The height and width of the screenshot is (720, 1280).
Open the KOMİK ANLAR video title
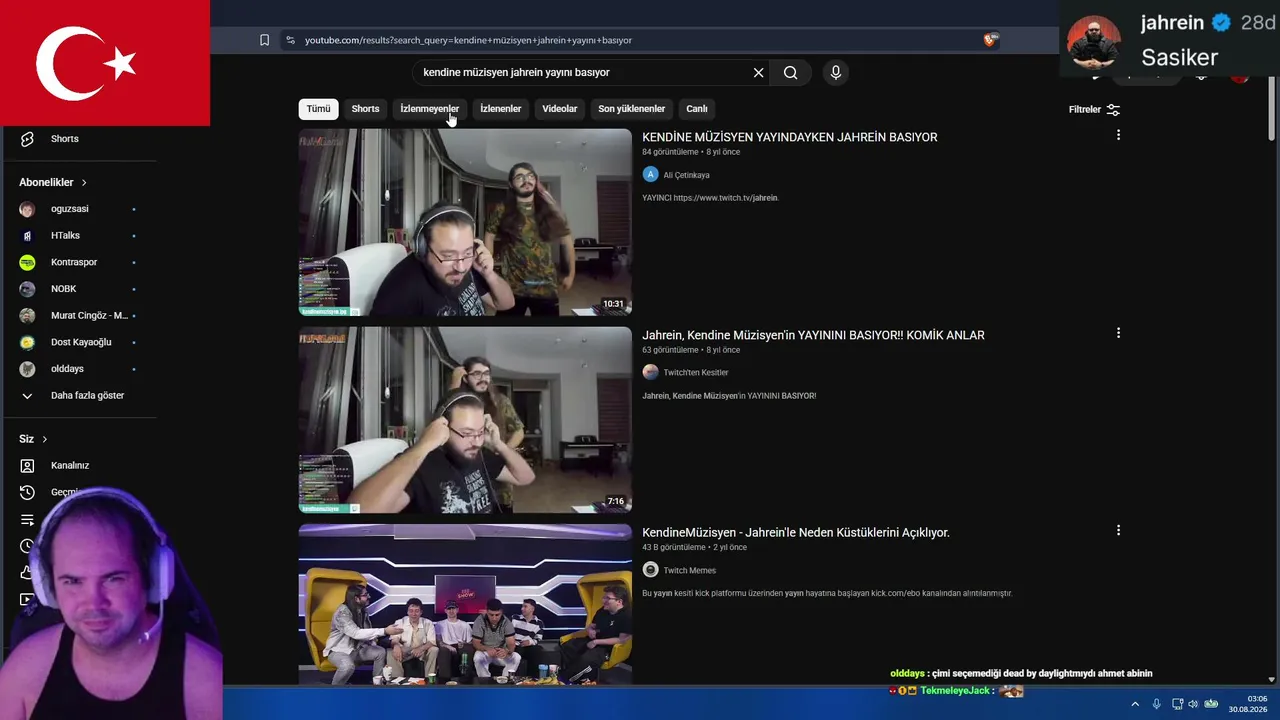(x=813, y=335)
